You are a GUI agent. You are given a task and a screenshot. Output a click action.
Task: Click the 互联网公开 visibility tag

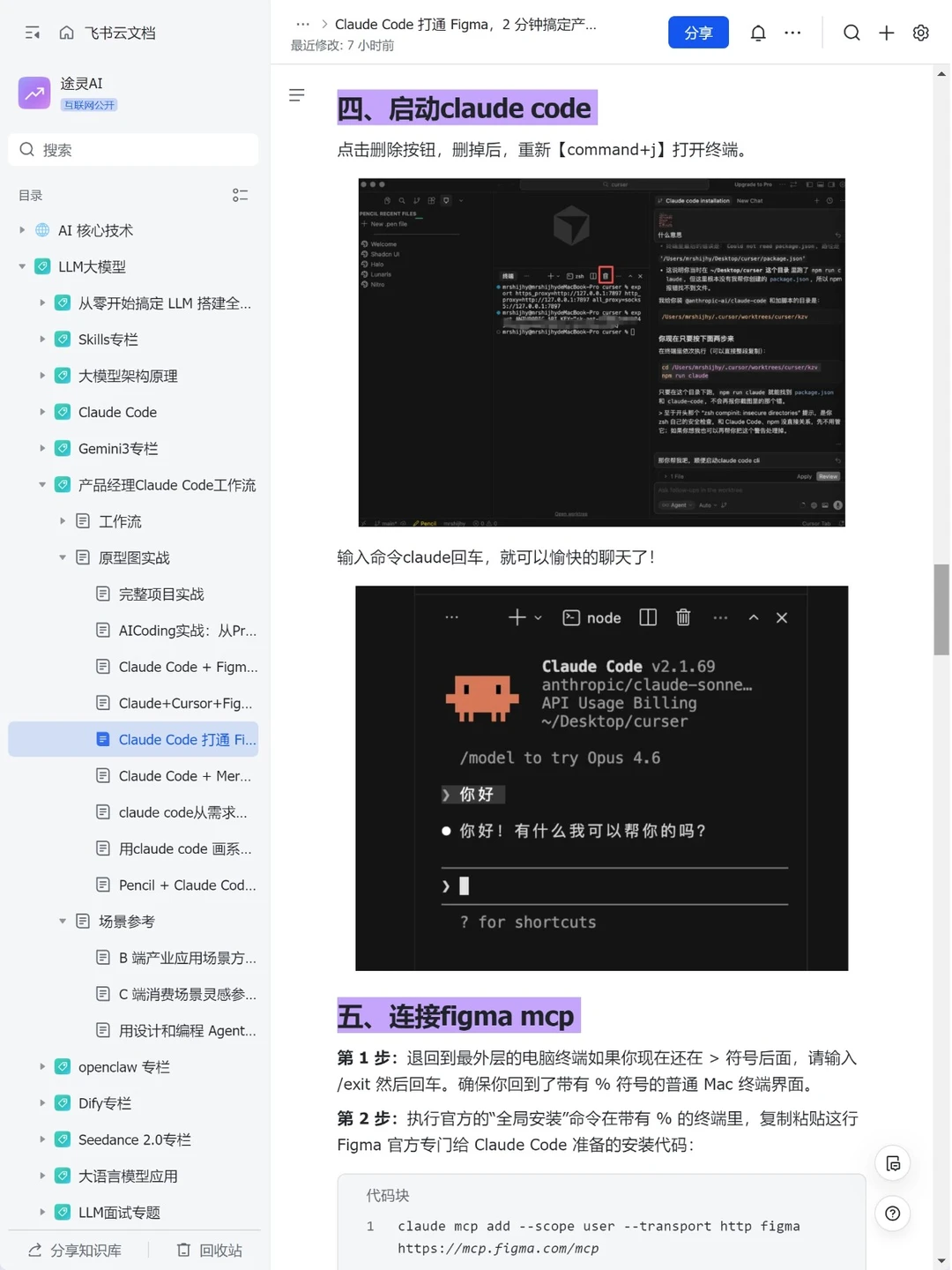89,105
